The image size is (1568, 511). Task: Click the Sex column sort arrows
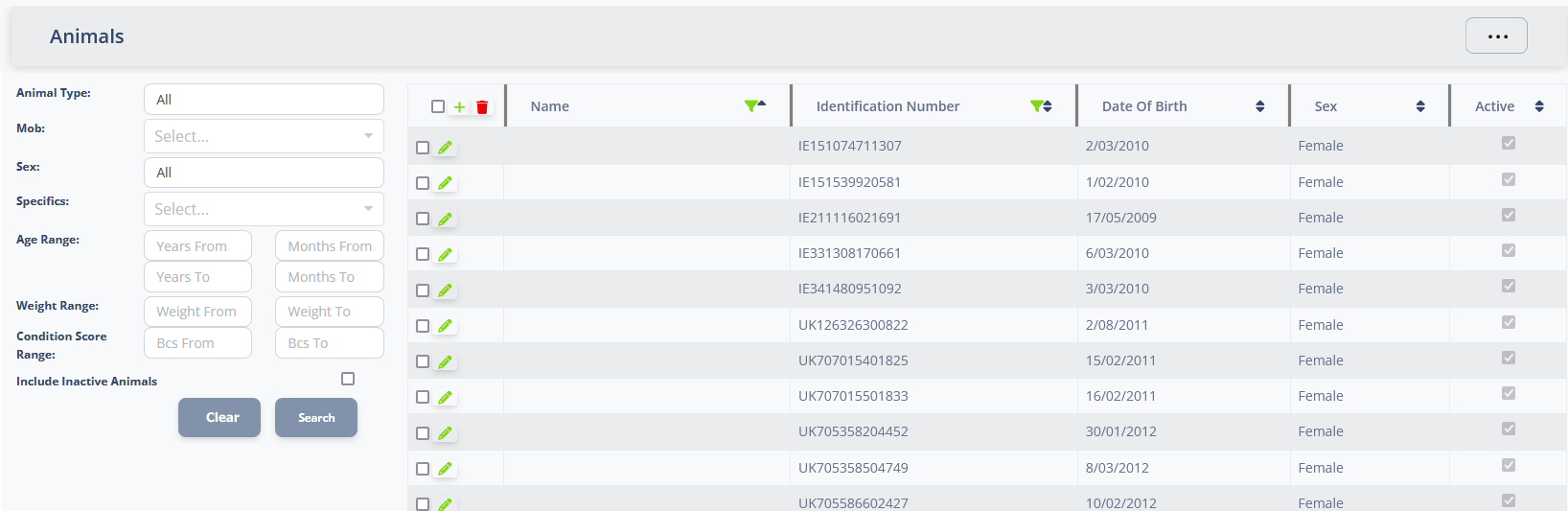point(1420,106)
